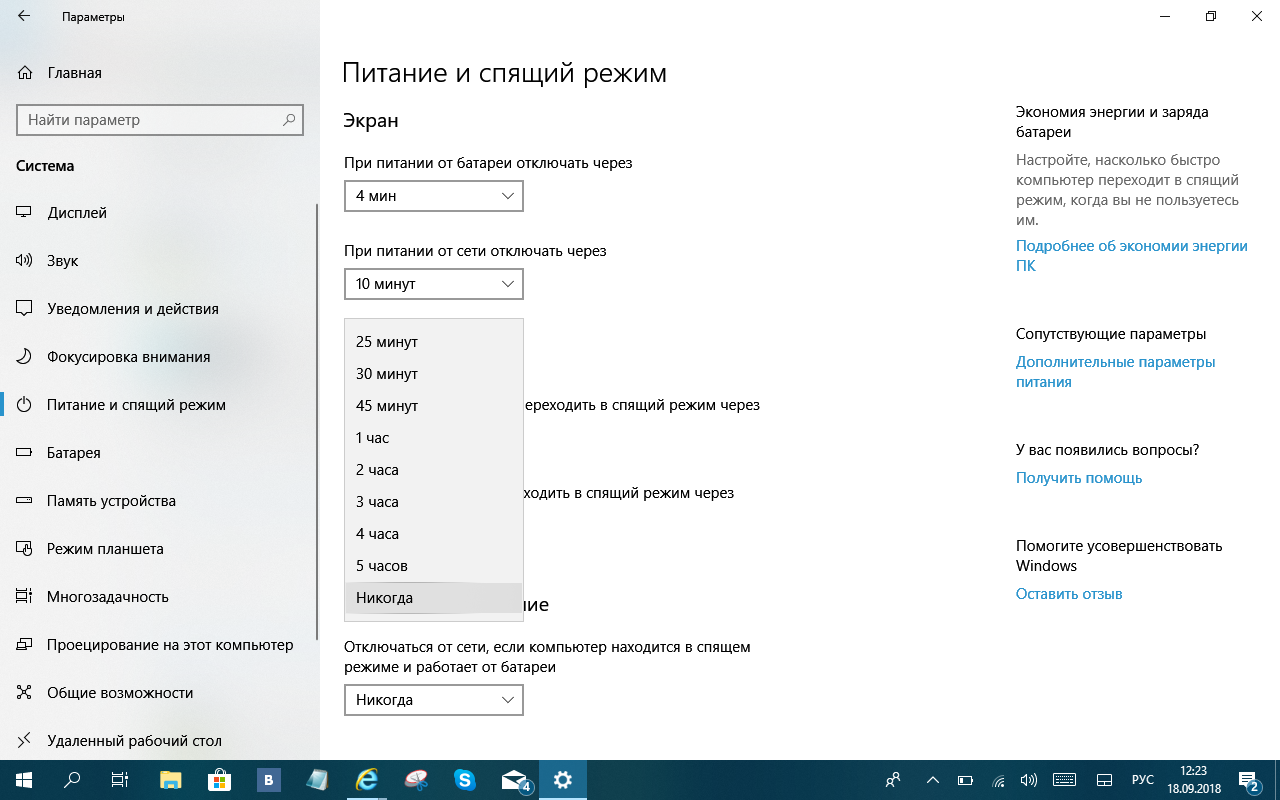Open the Дисплей settings section
This screenshot has height=800, width=1280.
click(160, 213)
